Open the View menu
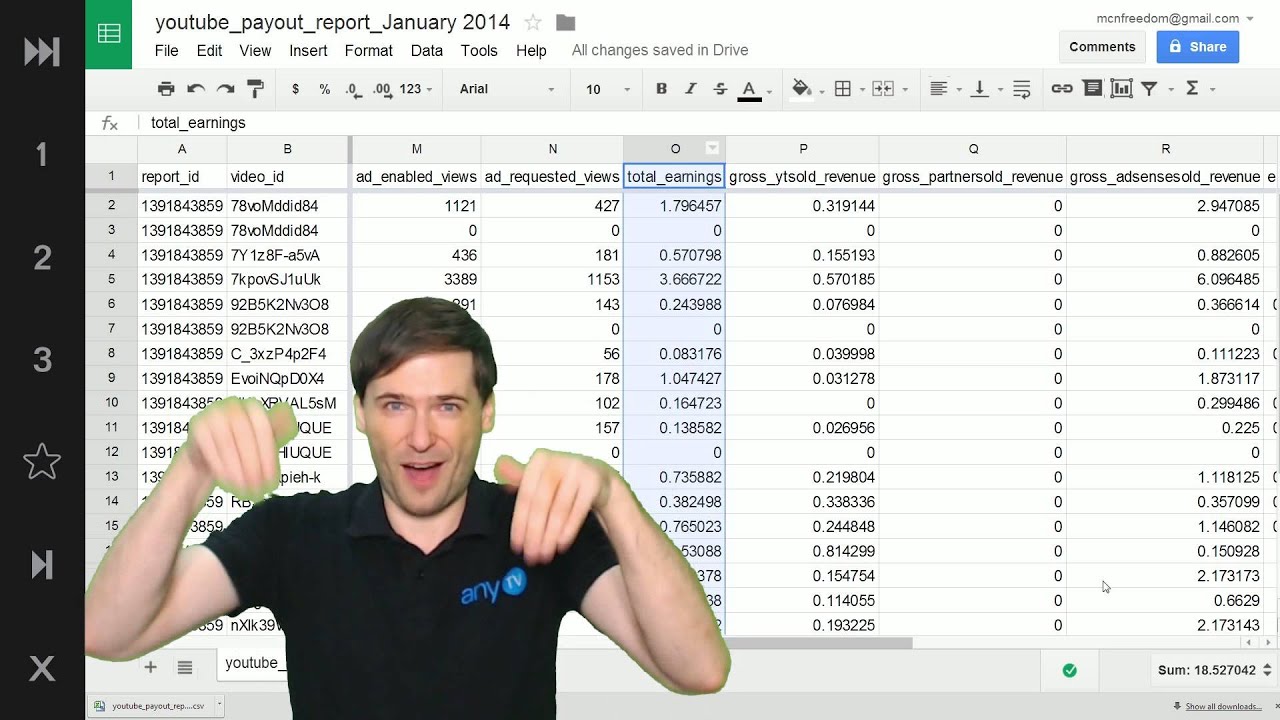1280x720 pixels. (x=255, y=50)
